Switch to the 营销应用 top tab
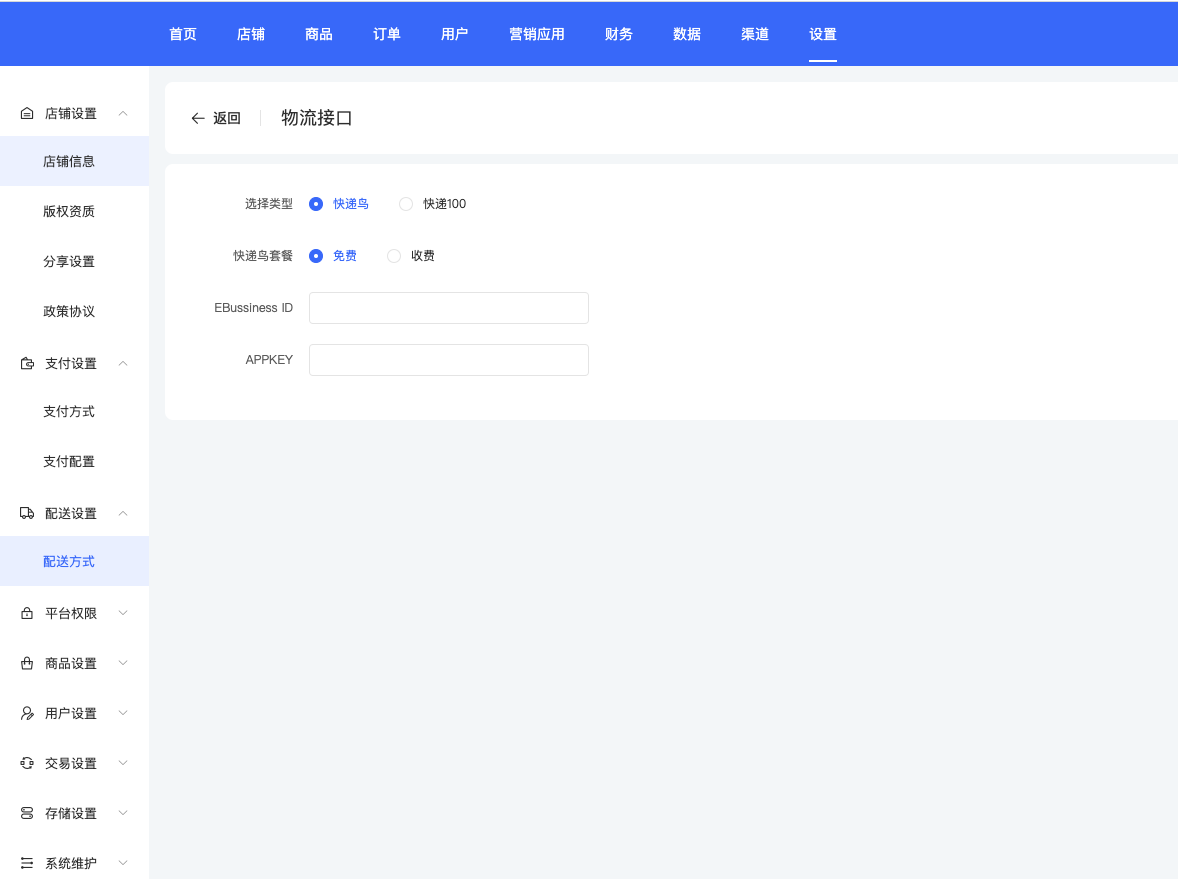 [537, 34]
